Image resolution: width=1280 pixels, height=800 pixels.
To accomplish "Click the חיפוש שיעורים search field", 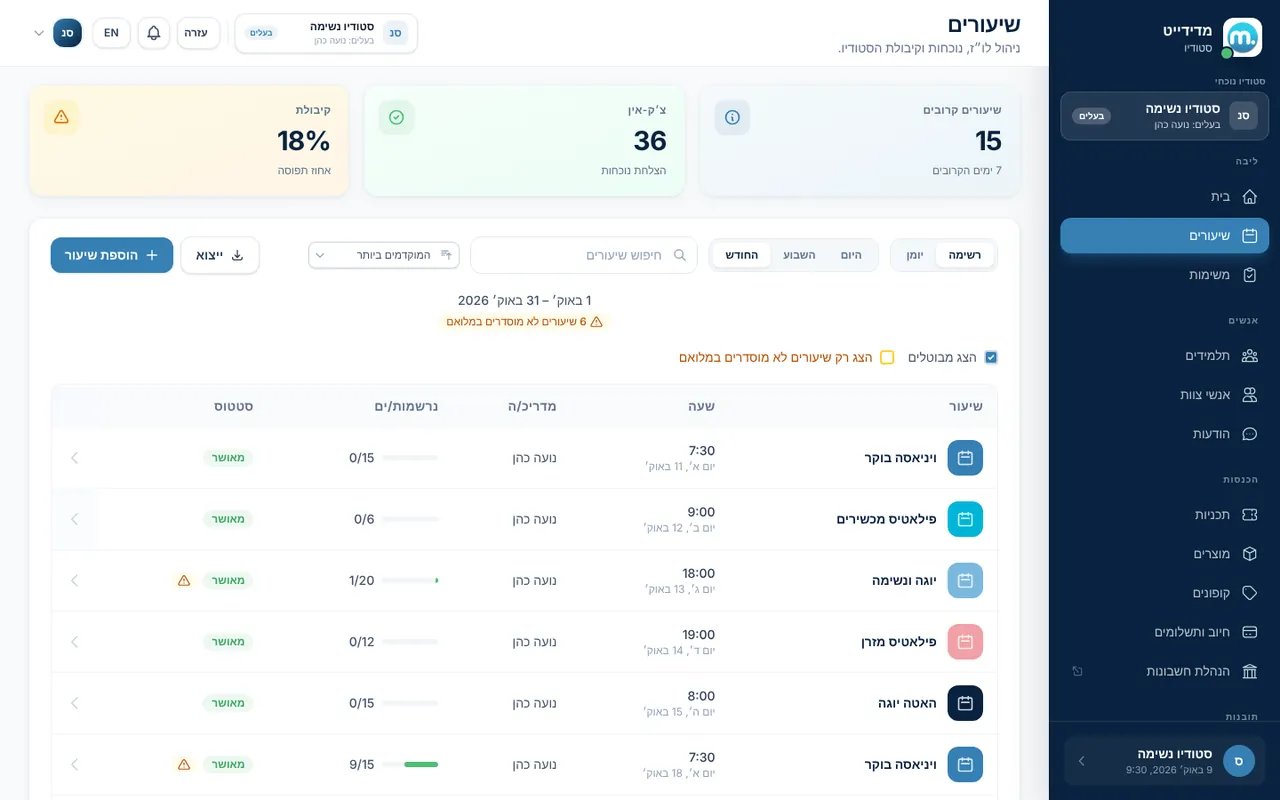I will point(584,255).
